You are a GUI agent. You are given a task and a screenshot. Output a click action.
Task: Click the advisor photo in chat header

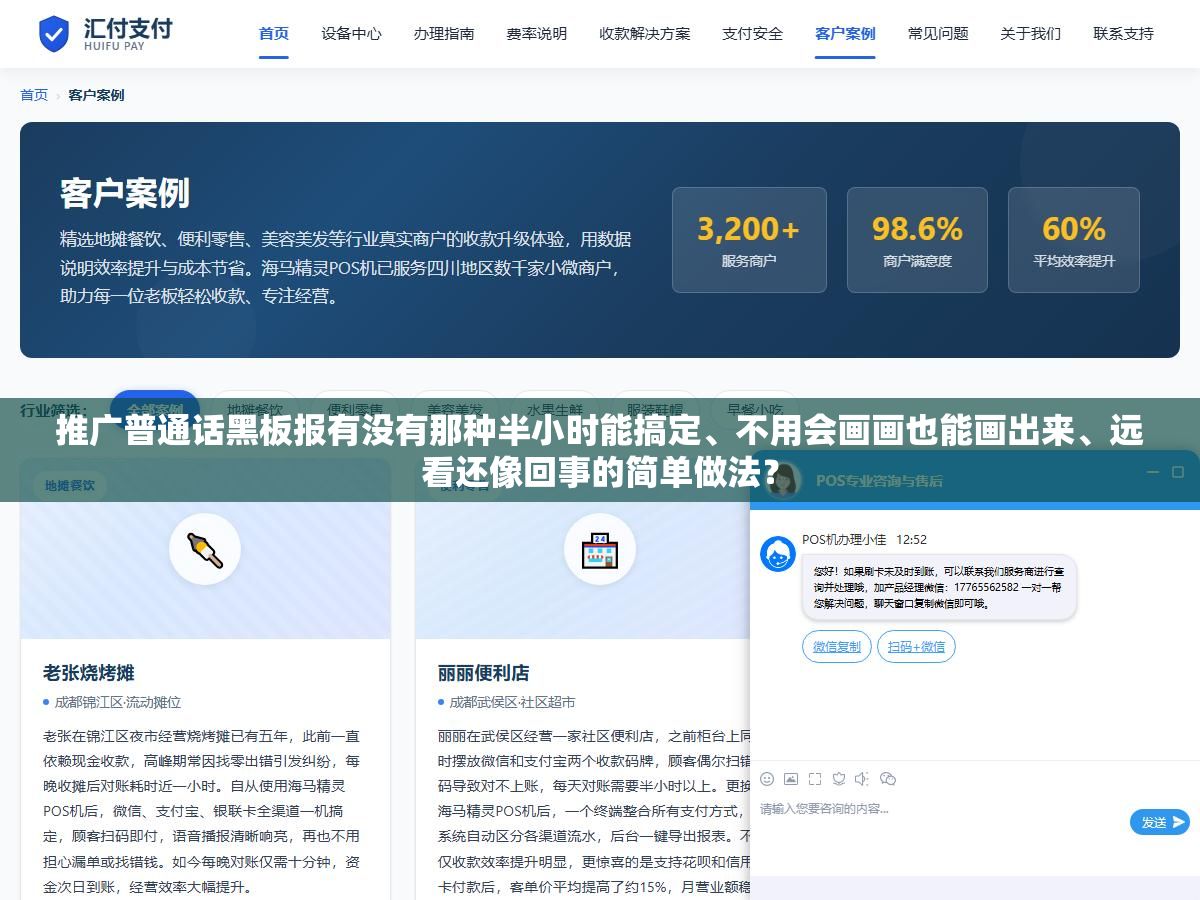pyautogui.click(x=784, y=480)
